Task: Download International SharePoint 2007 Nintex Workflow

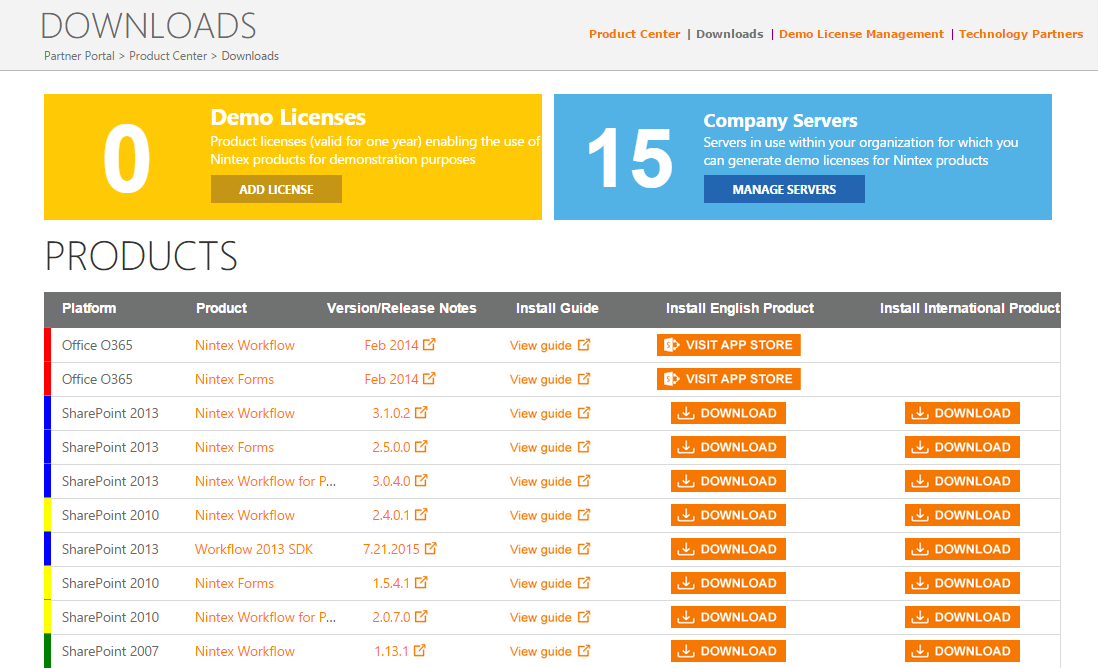Action: tap(962, 650)
